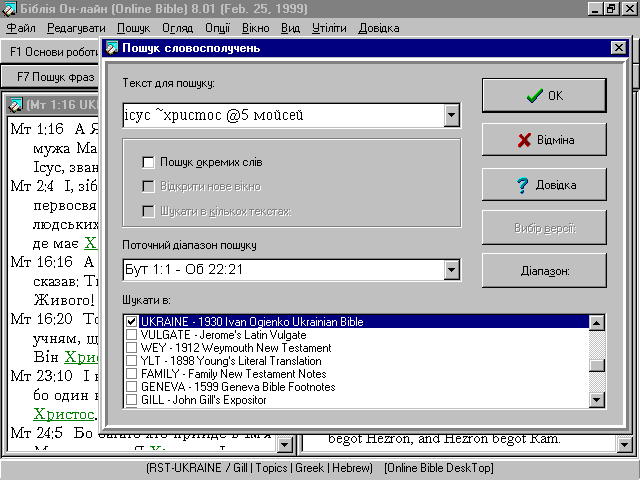The height and width of the screenshot is (480, 640).
Task: Click the dialog title bar search icon
Action: [x=113, y=48]
